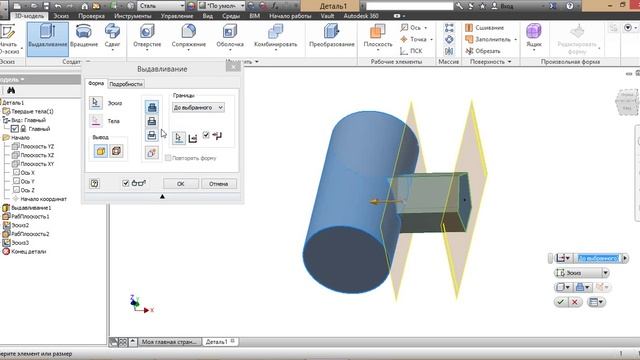Open the Инструменты ribbon tab

(133, 16)
